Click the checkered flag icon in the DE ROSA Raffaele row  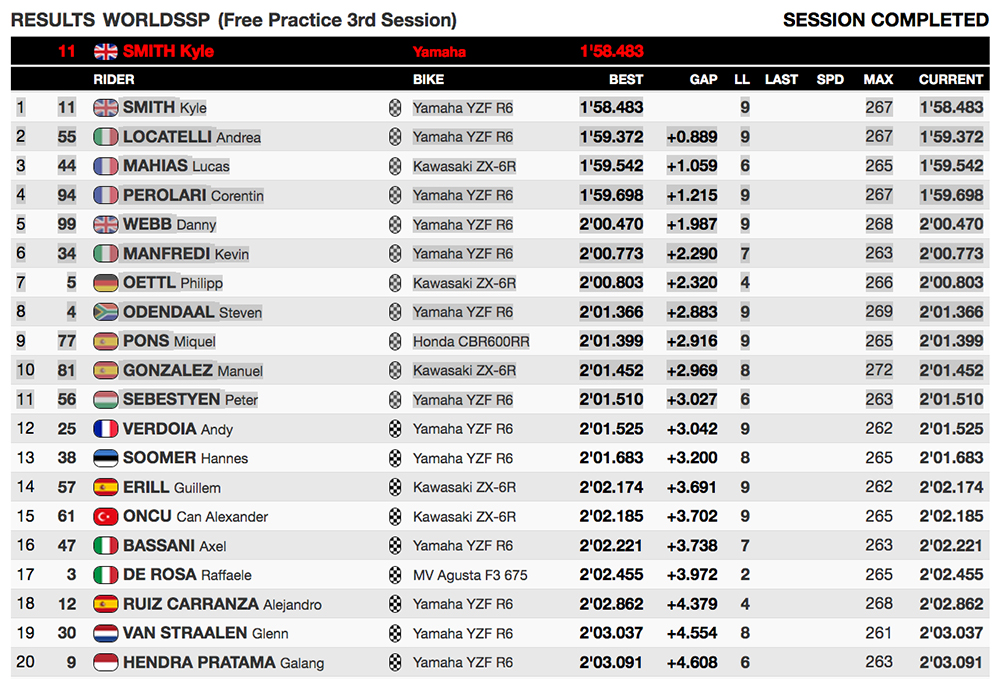coord(395,575)
